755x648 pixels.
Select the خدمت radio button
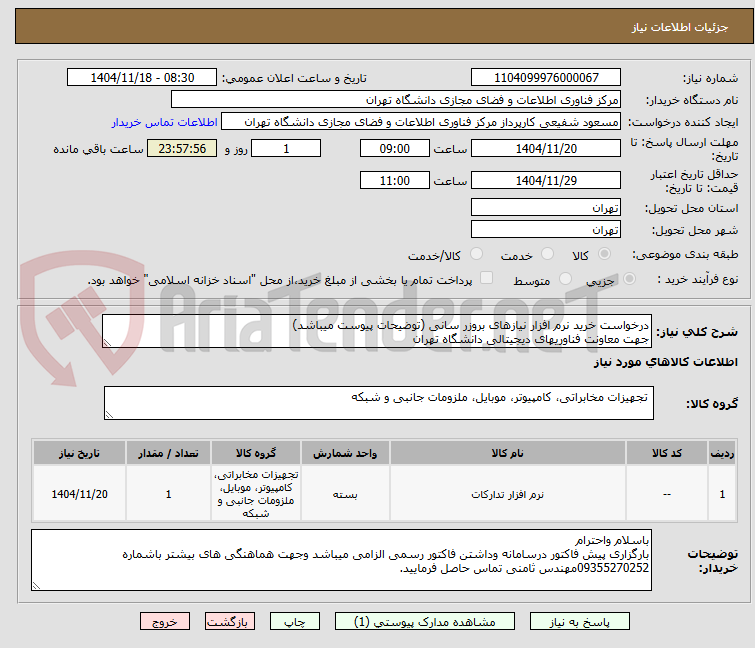(x=547, y=254)
